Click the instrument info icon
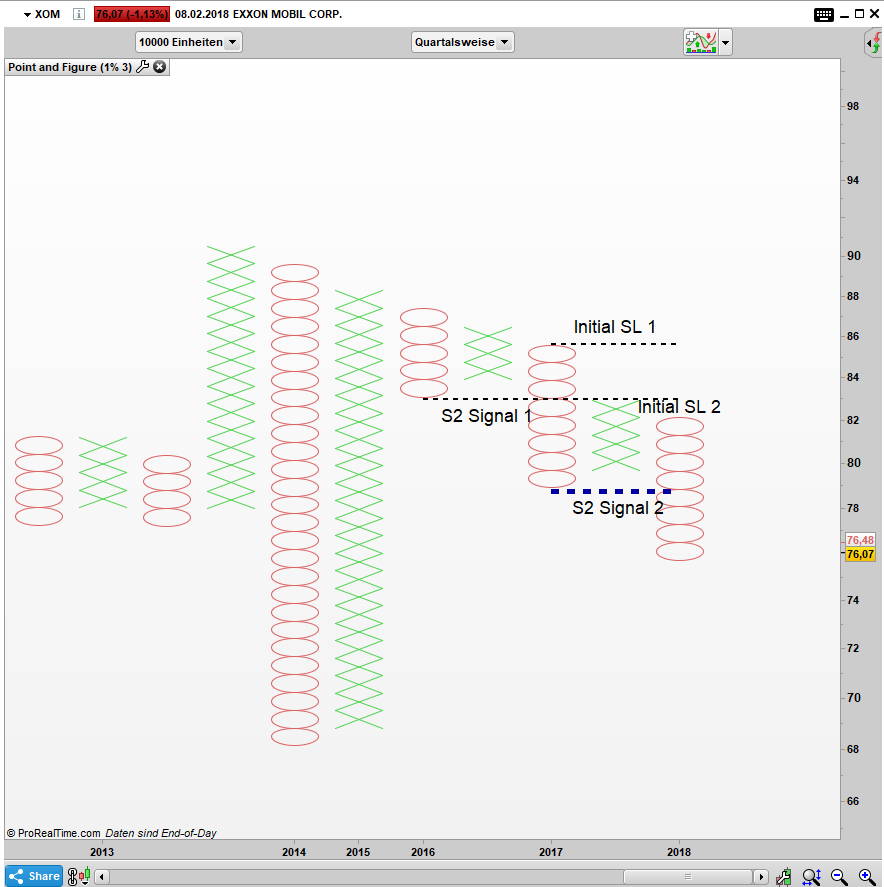 (x=79, y=14)
